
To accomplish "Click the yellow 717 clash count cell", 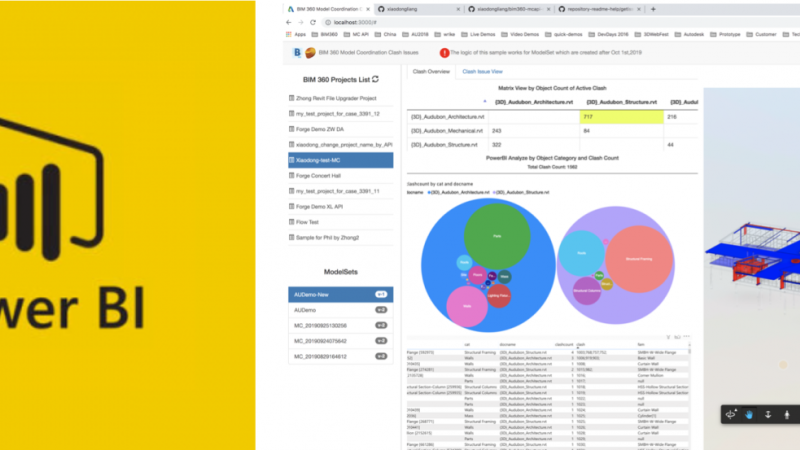I will [621, 117].
